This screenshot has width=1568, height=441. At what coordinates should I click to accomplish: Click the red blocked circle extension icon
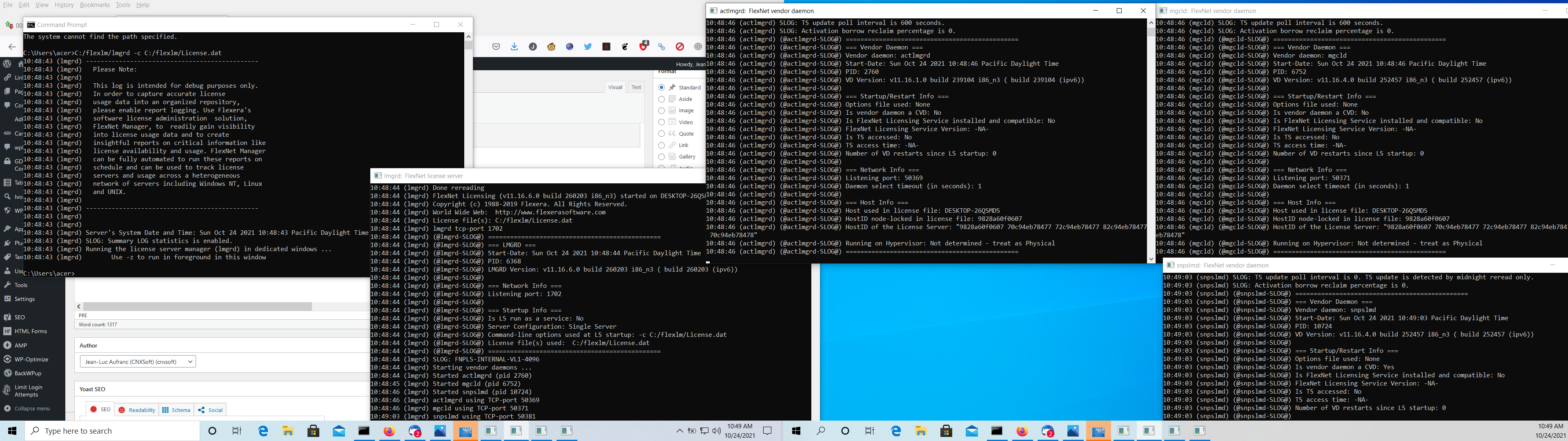pos(680,47)
